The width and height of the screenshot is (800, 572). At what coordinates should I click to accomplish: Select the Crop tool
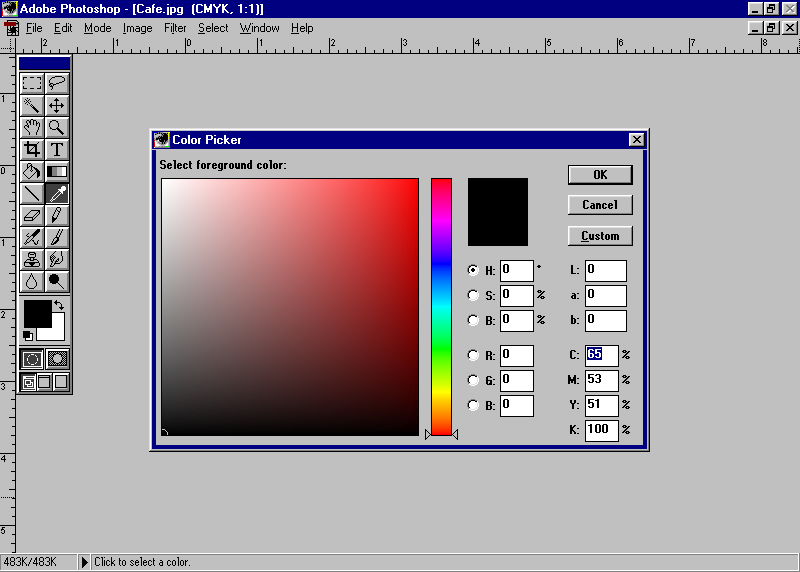32,150
